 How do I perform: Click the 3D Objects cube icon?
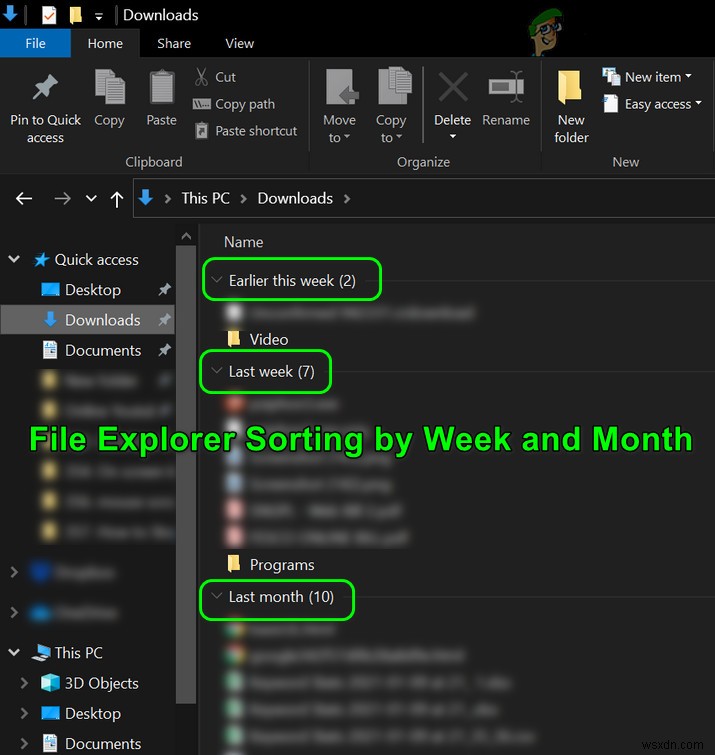50,683
